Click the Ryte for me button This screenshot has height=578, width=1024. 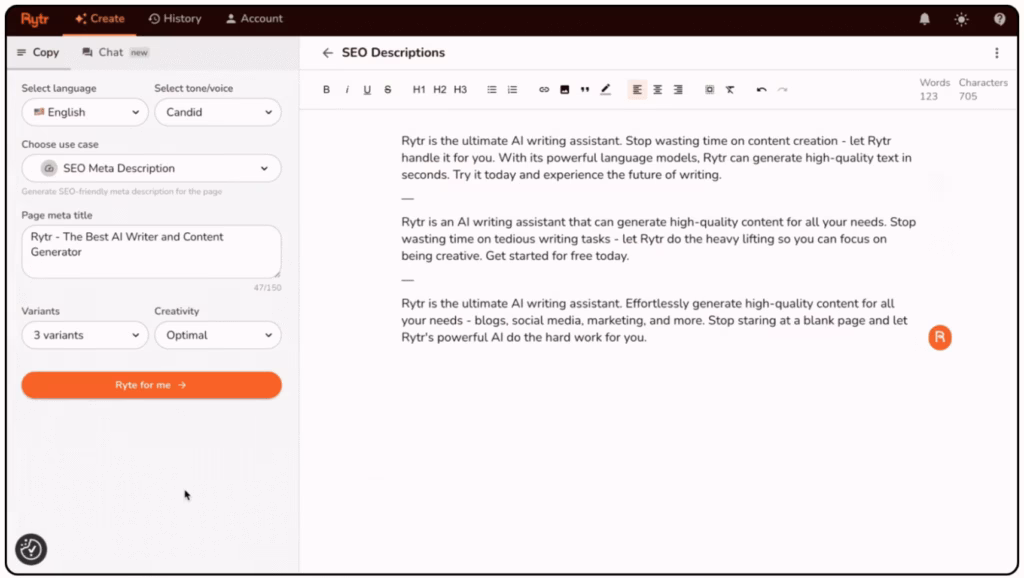click(151, 385)
